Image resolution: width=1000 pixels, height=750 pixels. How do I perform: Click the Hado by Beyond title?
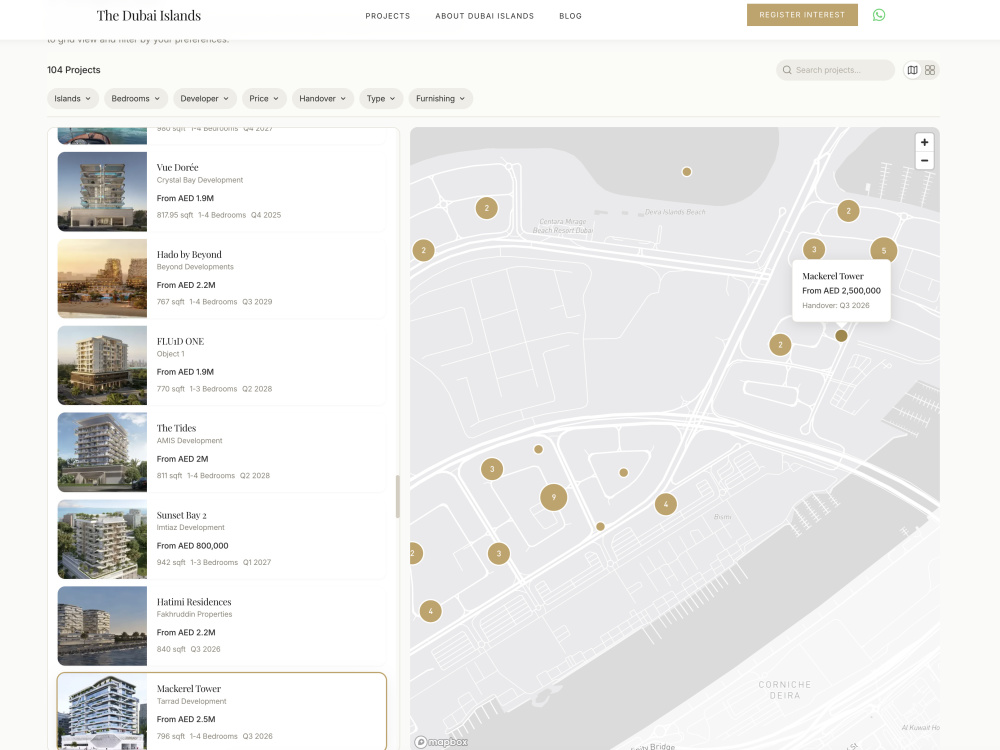189,254
